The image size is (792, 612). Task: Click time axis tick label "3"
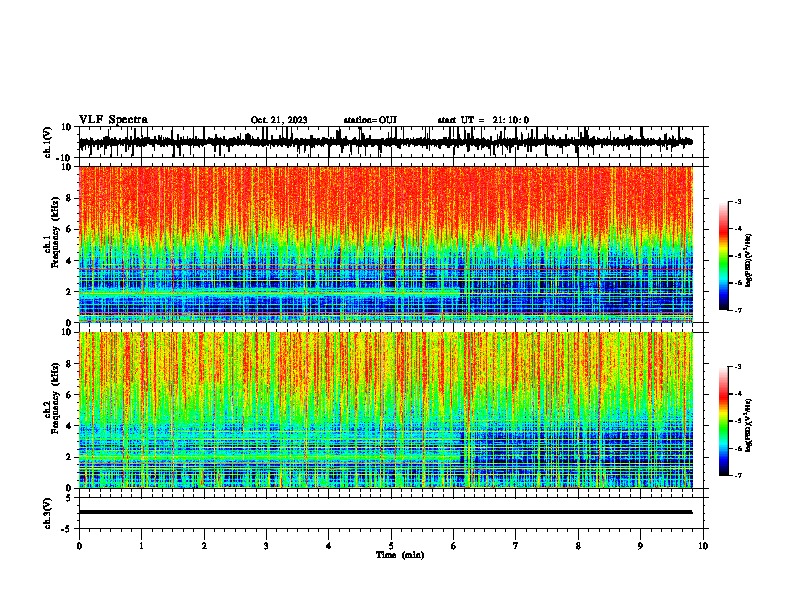(266, 546)
